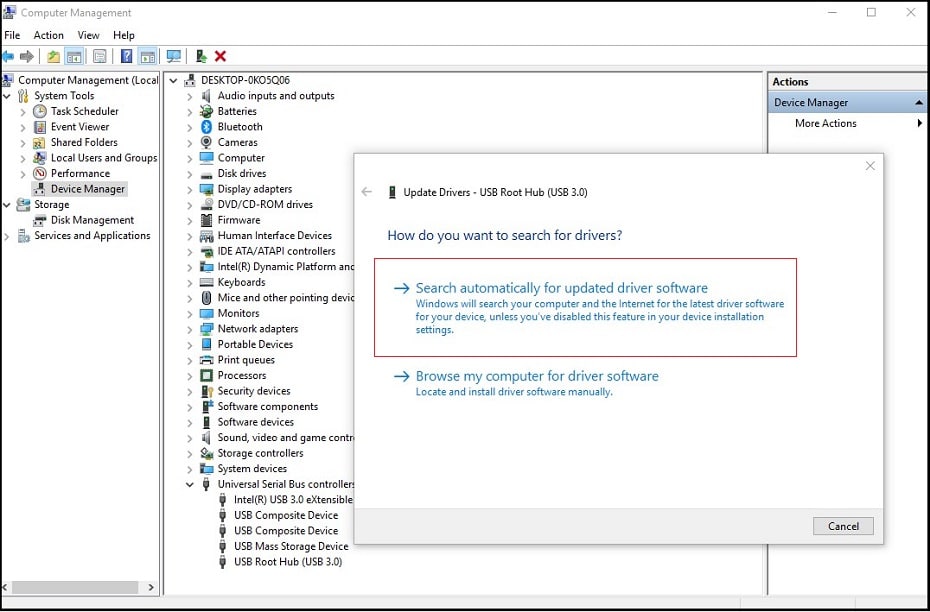Expand the Monitors category
The width and height of the screenshot is (930, 612).
(x=189, y=314)
